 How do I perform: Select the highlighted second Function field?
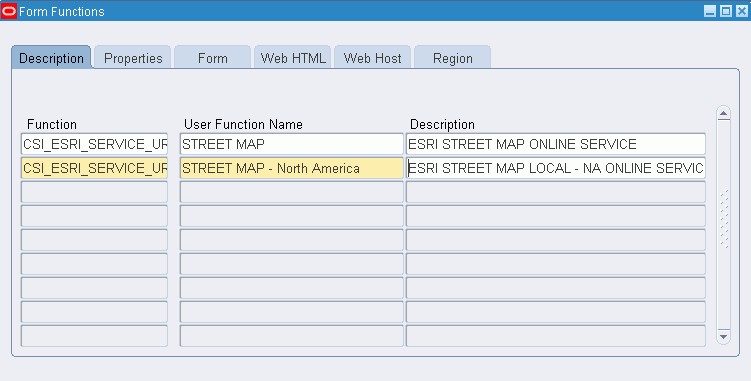pyautogui.click(x=94, y=168)
